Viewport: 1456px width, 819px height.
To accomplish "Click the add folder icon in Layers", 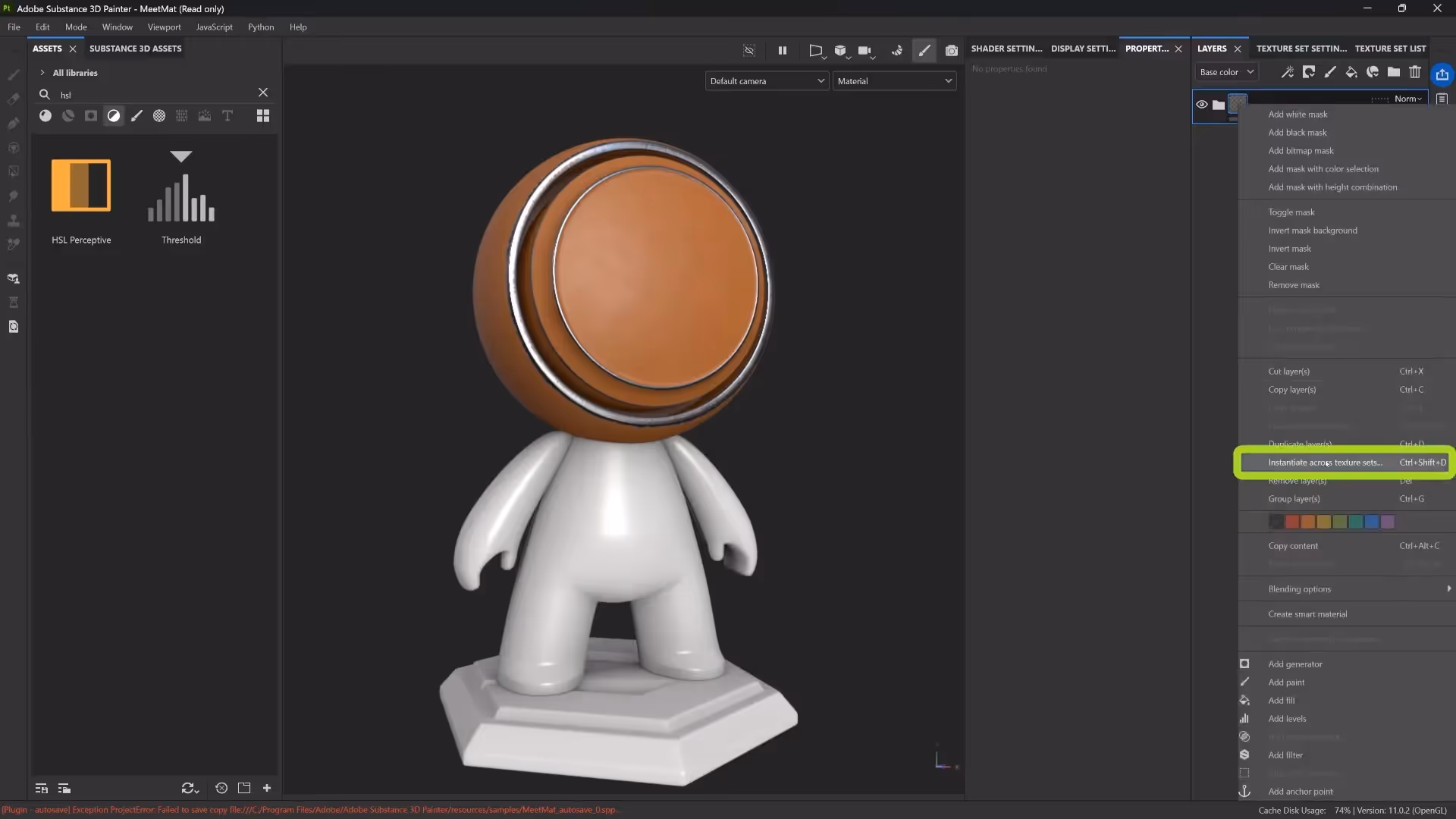I will [x=1394, y=72].
